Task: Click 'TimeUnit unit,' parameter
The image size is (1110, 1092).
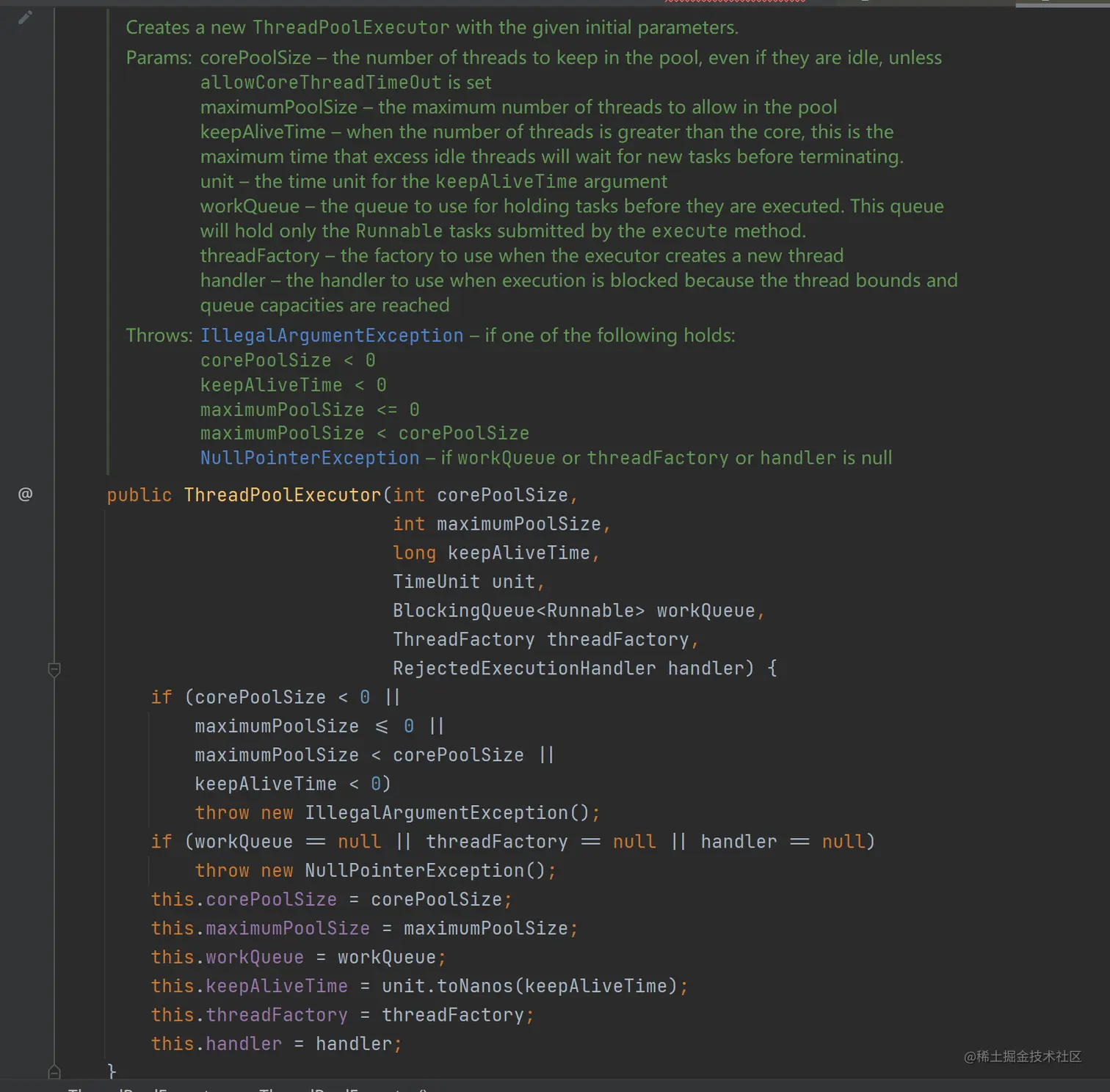Action: click(x=468, y=582)
